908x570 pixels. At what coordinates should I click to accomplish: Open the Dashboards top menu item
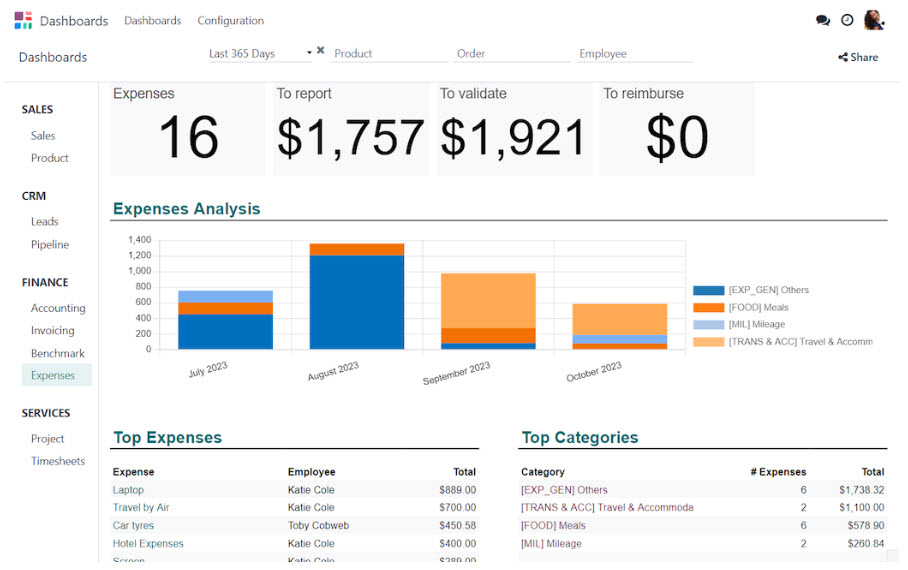tap(152, 21)
